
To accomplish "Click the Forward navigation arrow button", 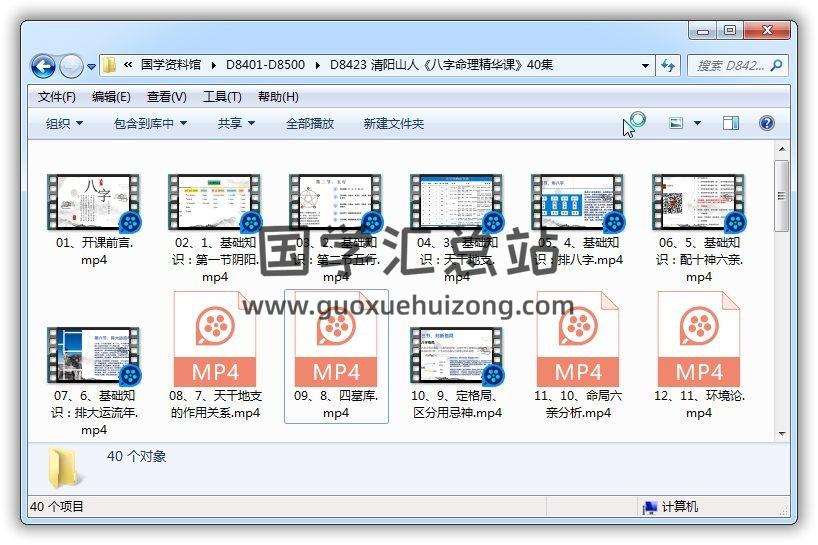I will click(71, 66).
